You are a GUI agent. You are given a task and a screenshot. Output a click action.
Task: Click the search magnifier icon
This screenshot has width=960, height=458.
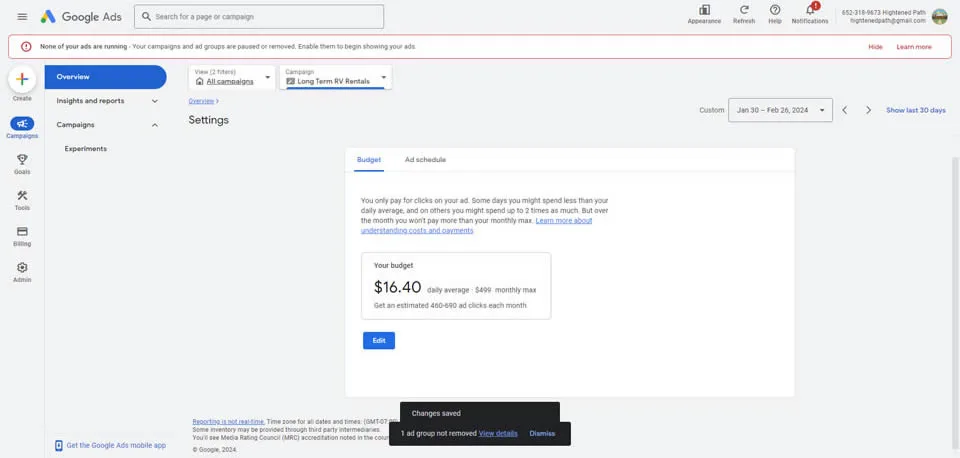(146, 17)
